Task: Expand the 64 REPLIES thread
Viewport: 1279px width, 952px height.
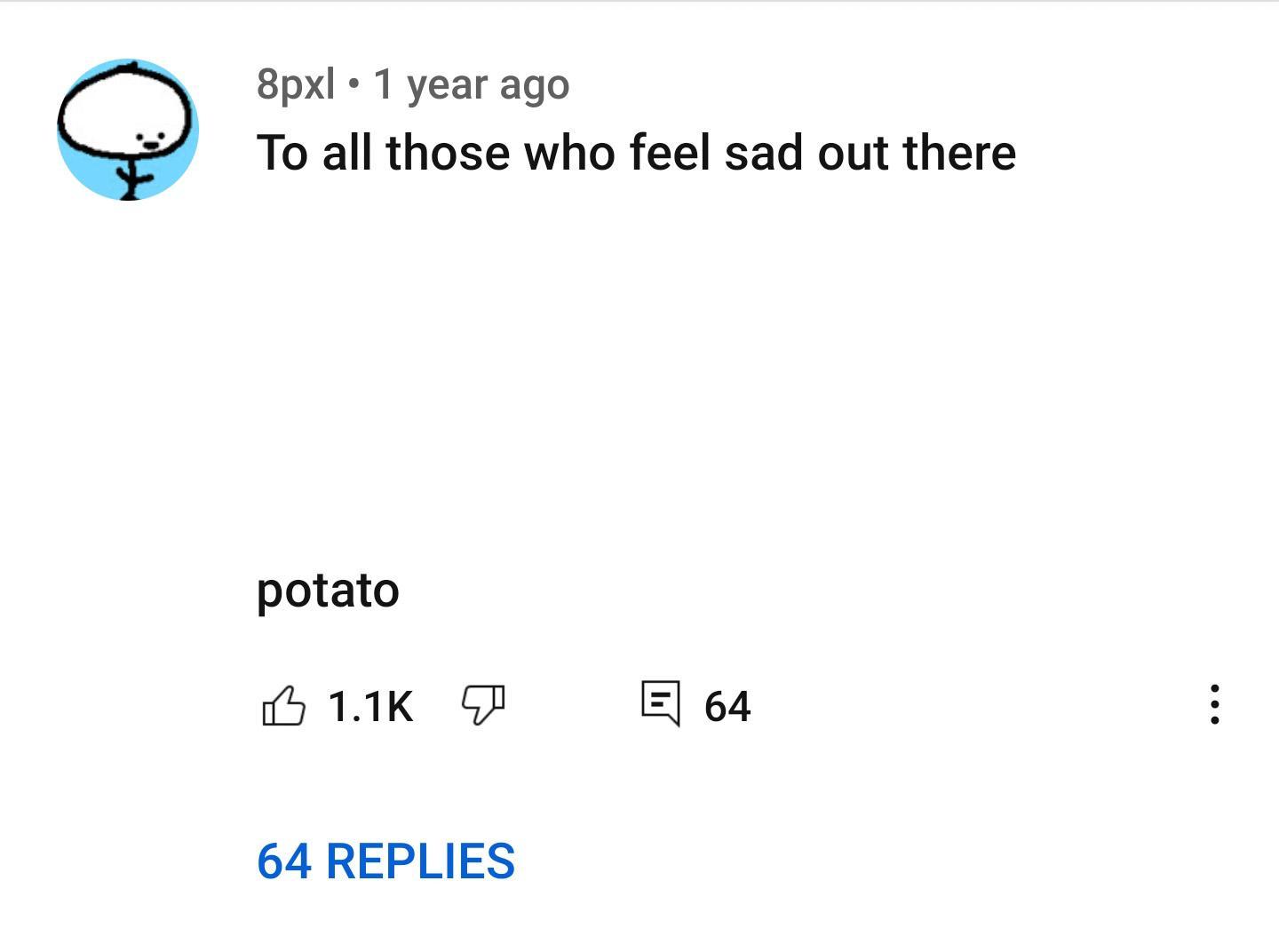Action: (x=385, y=861)
